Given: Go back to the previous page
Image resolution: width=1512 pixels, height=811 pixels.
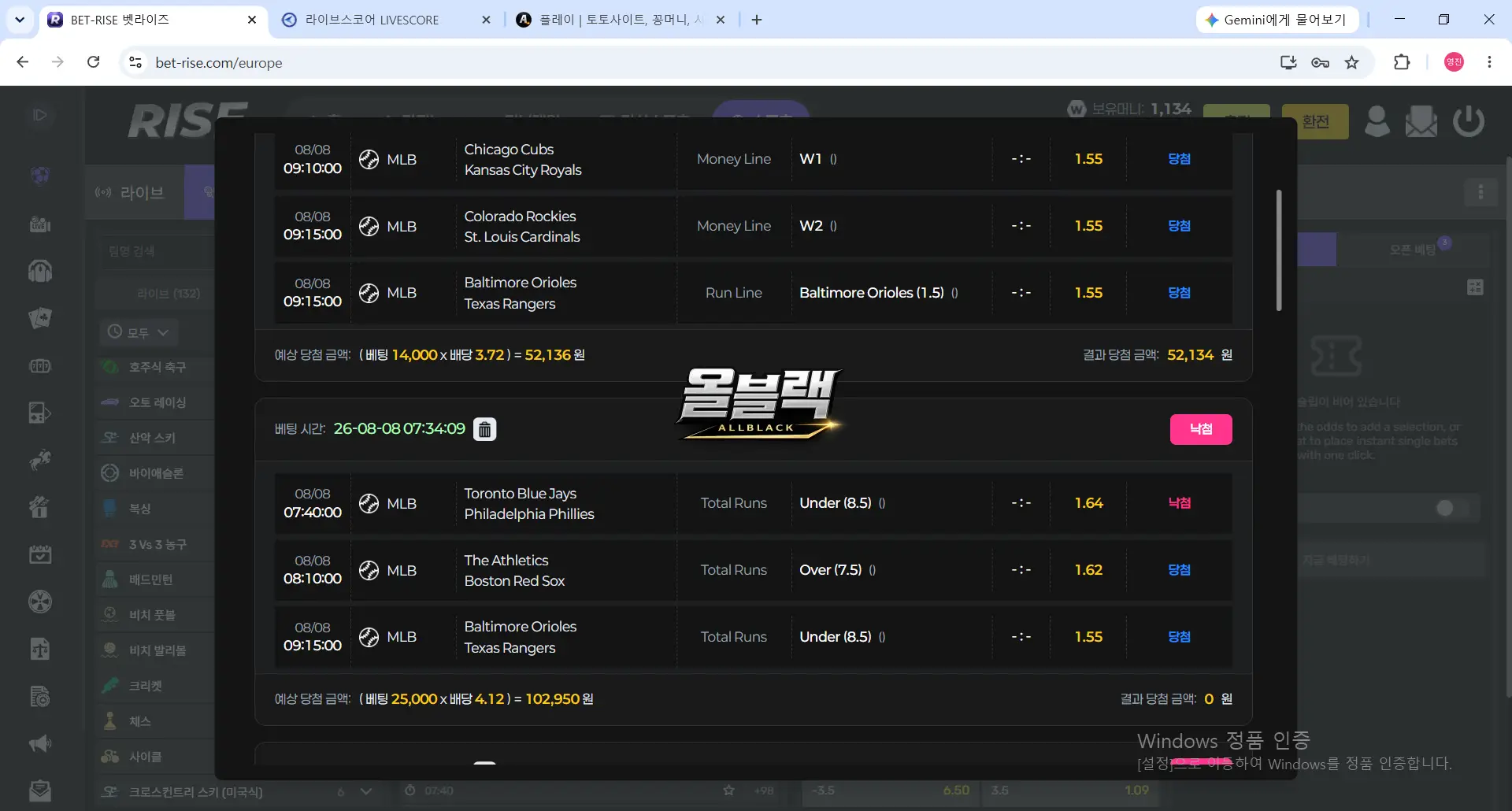Looking at the screenshot, I should click(x=23, y=62).
